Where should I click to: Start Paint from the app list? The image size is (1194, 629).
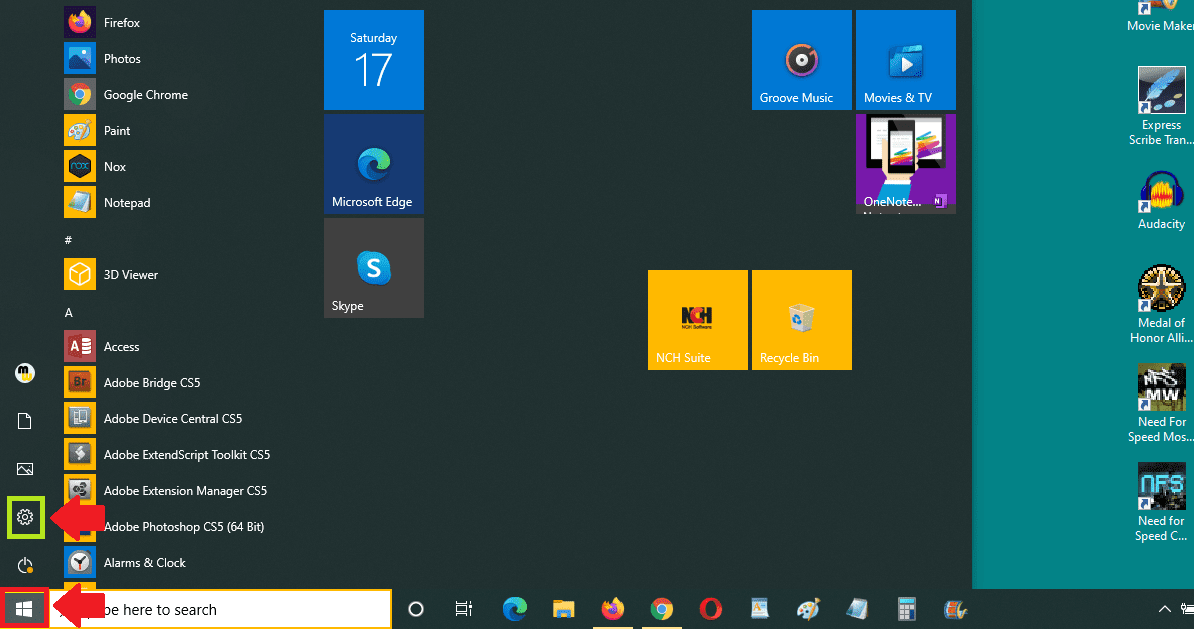[97, 130]
